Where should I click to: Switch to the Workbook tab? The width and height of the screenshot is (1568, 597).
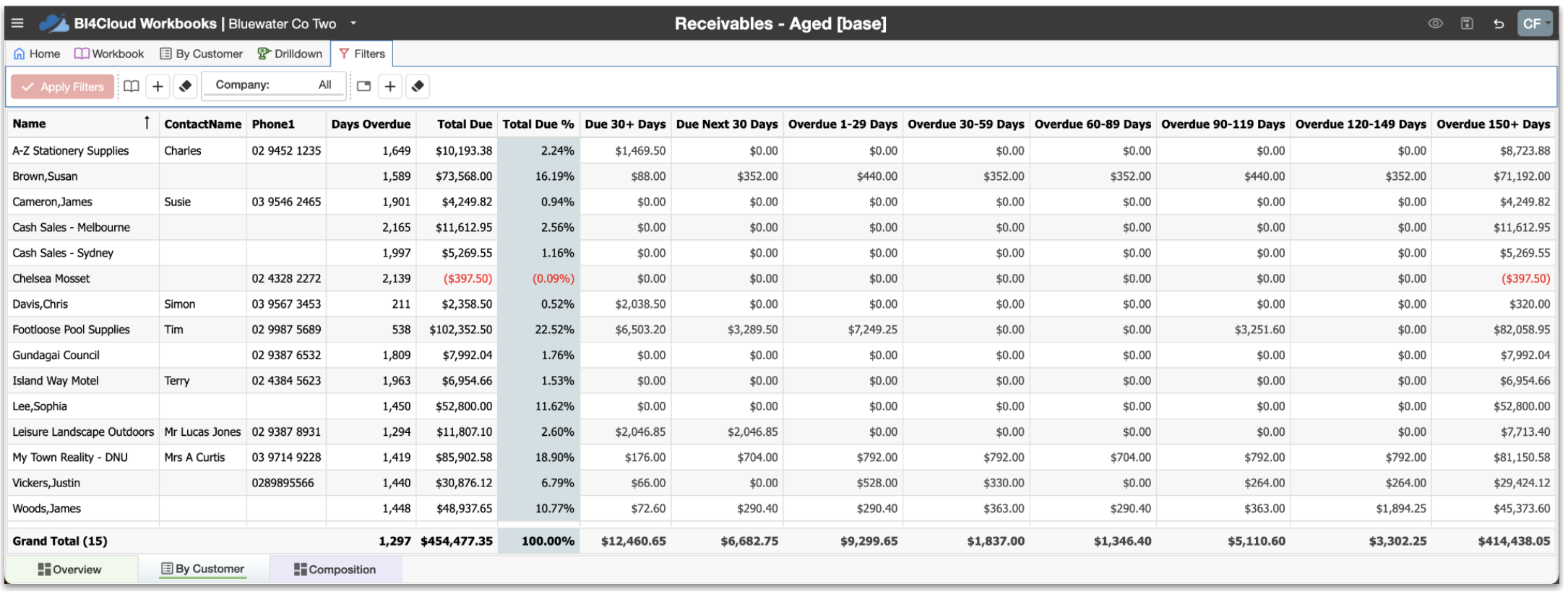109,53
